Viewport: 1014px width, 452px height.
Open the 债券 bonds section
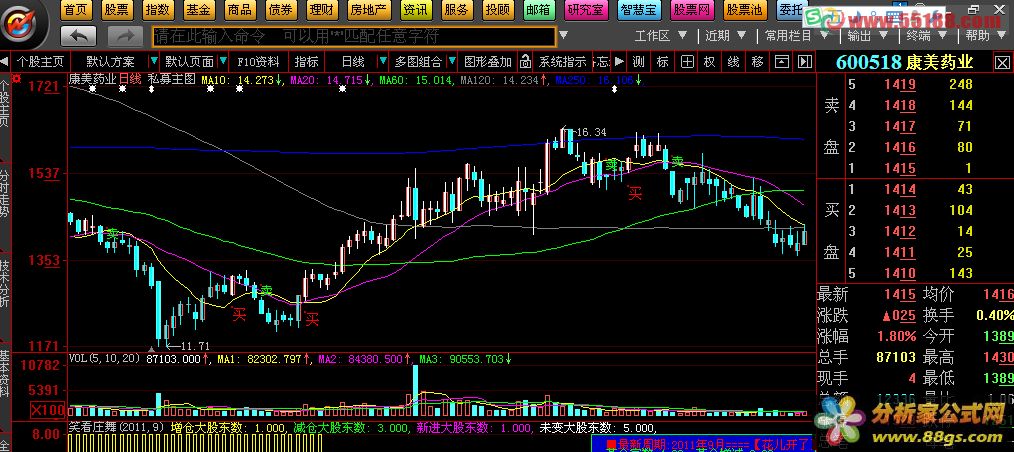[x=279, y=9]
